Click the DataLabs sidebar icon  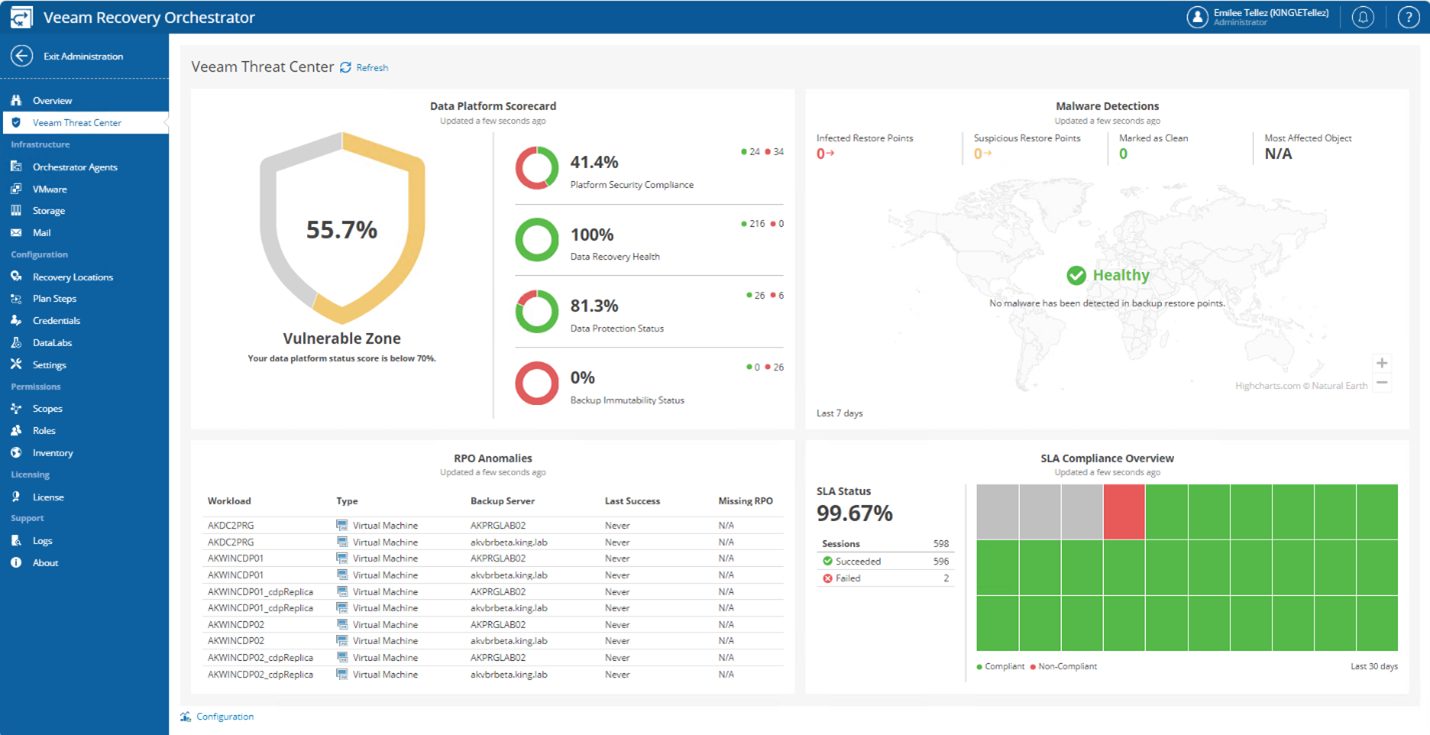click(x=16, y=342)
